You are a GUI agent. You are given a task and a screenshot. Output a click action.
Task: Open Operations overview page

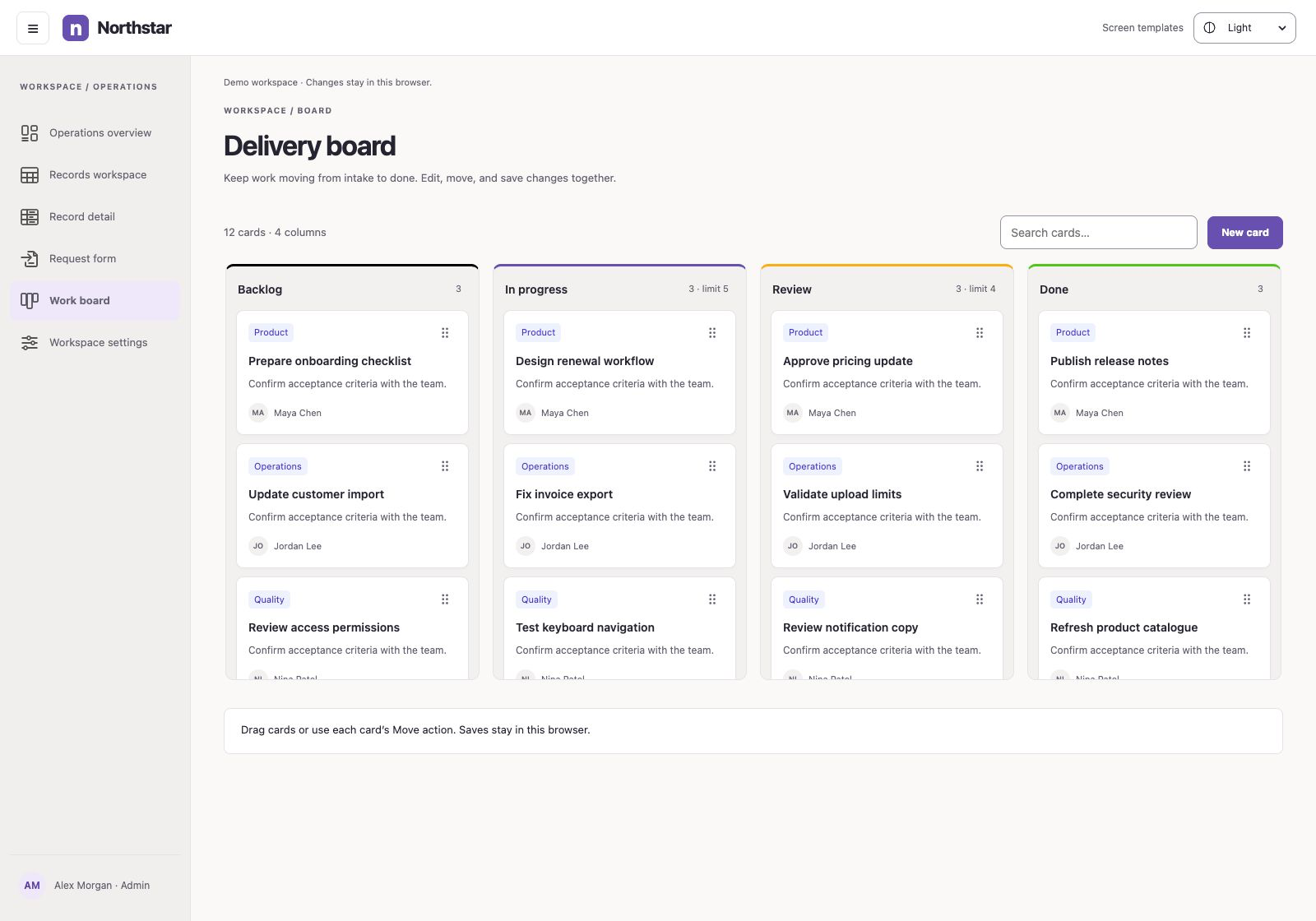click(x=95, y=133)
